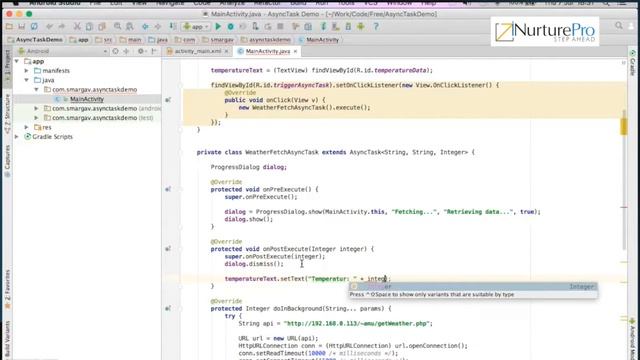Toggle the 2: Favorites tool window
The image size is (640, 360).
click(7, 289)
